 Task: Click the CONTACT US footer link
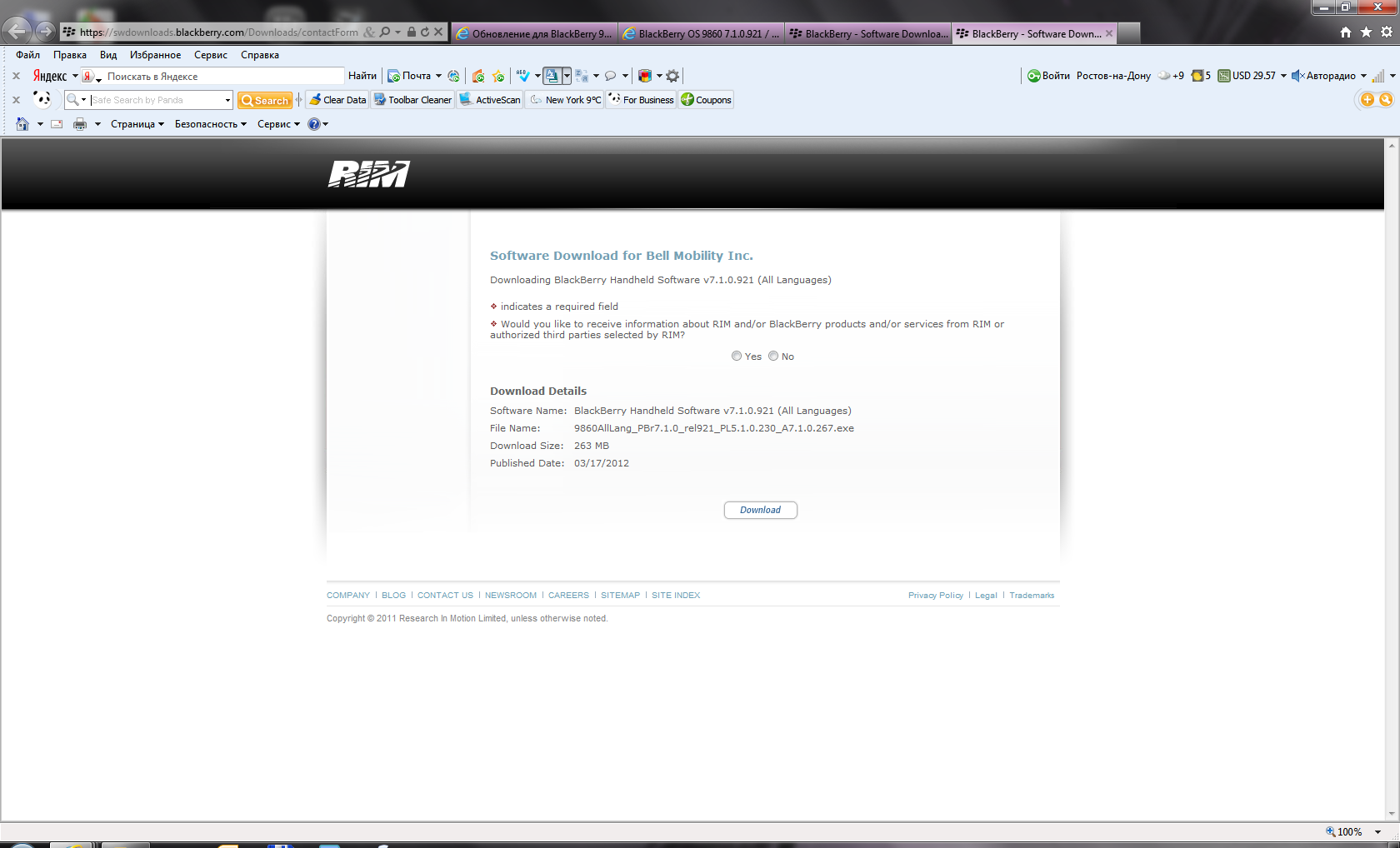(x=445, y=596)
